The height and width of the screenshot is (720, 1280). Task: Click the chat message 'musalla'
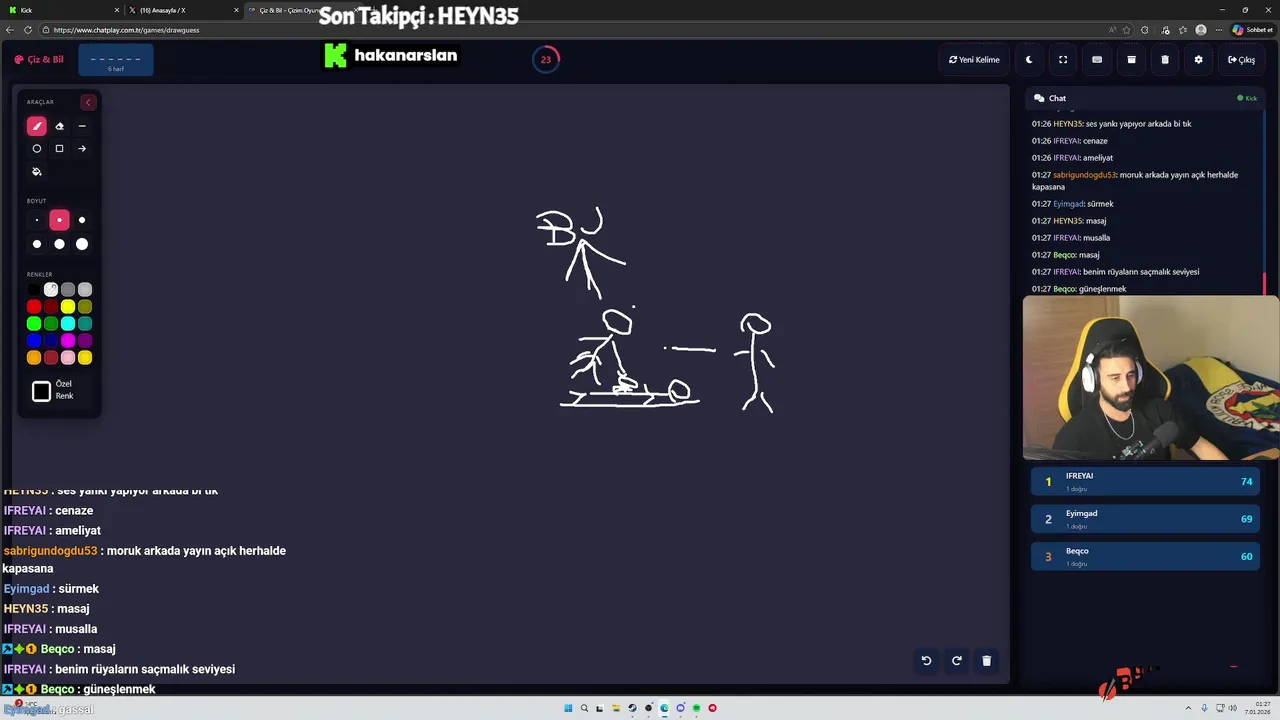coord(1096,238)
